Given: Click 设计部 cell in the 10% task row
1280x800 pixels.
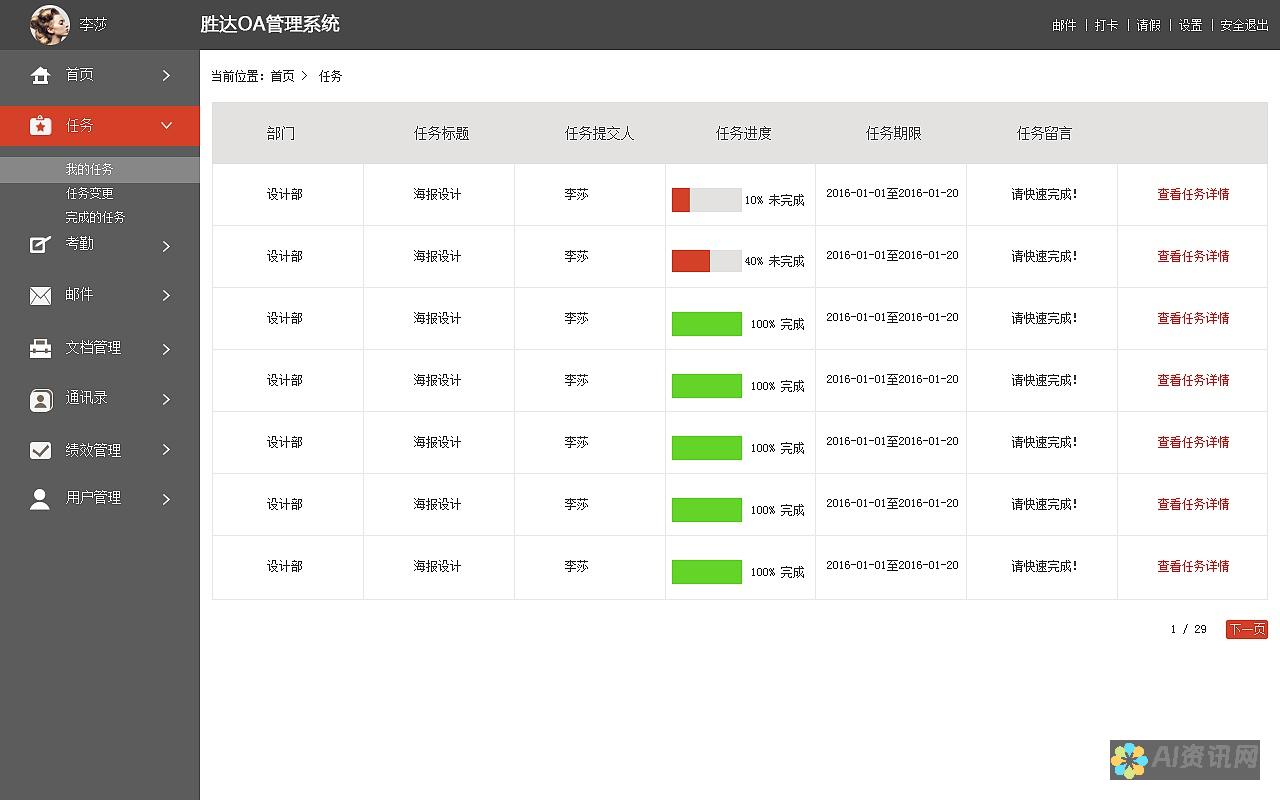Looking at the screenshot, I should pos(285,195).
